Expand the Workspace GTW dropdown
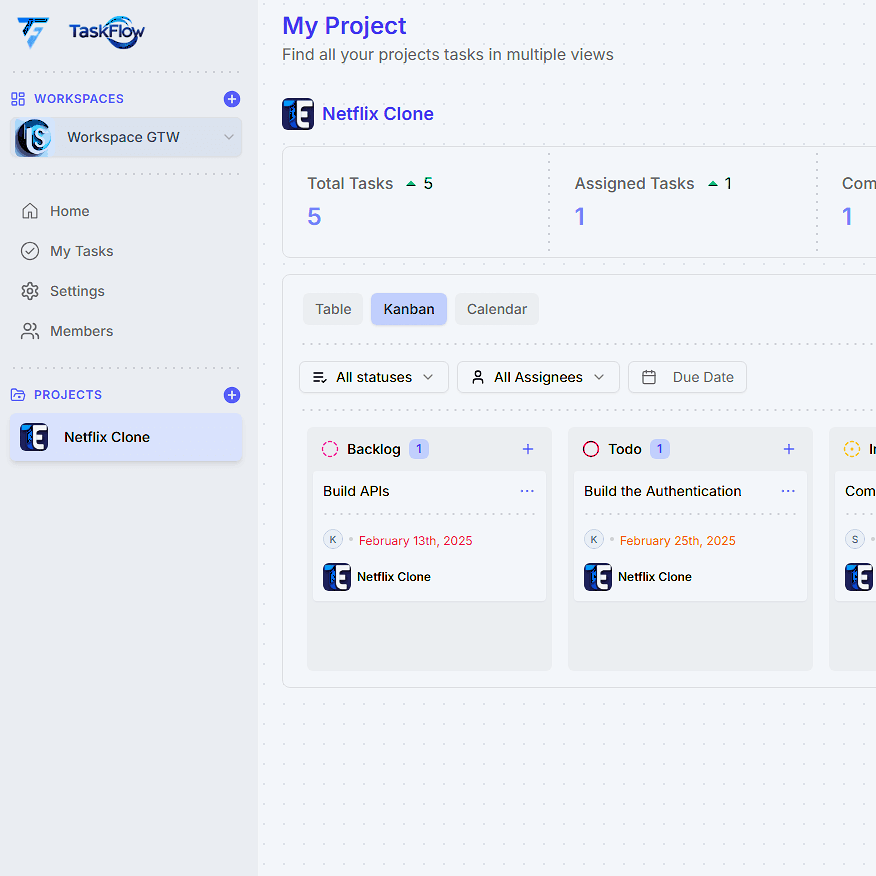The width and height of the screenshot is (876, 876). tap(228, 137)
